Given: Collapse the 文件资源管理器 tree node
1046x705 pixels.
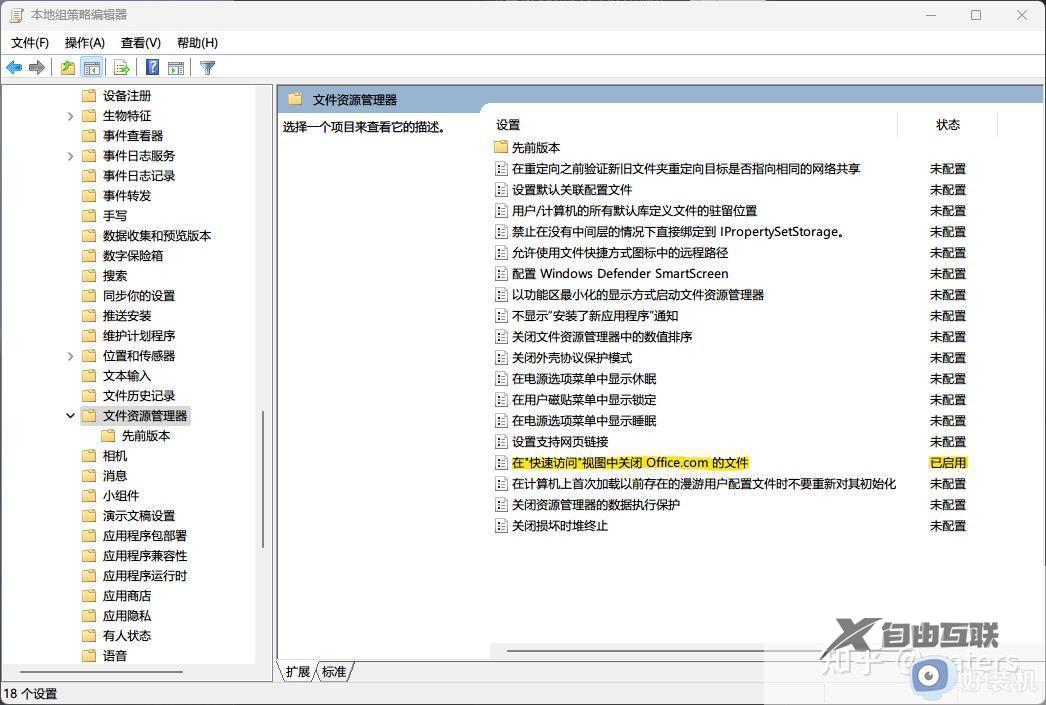Looking at the screenshot, I should click(x=70, y=415).
